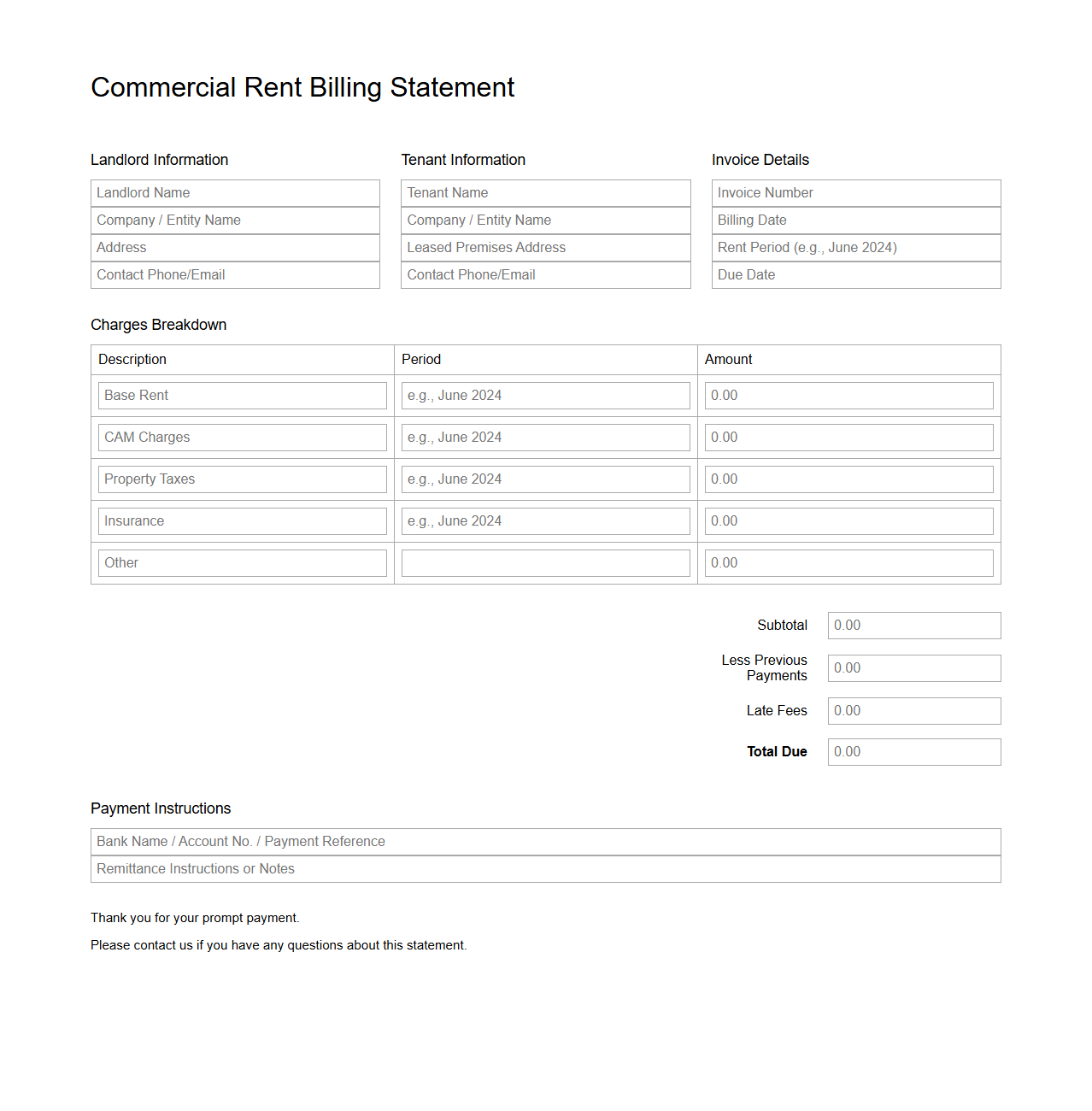The height and width of the screenshot is (1111, 1092).
Task: Select the Remittance Instructions field
Action: (545, 868)
